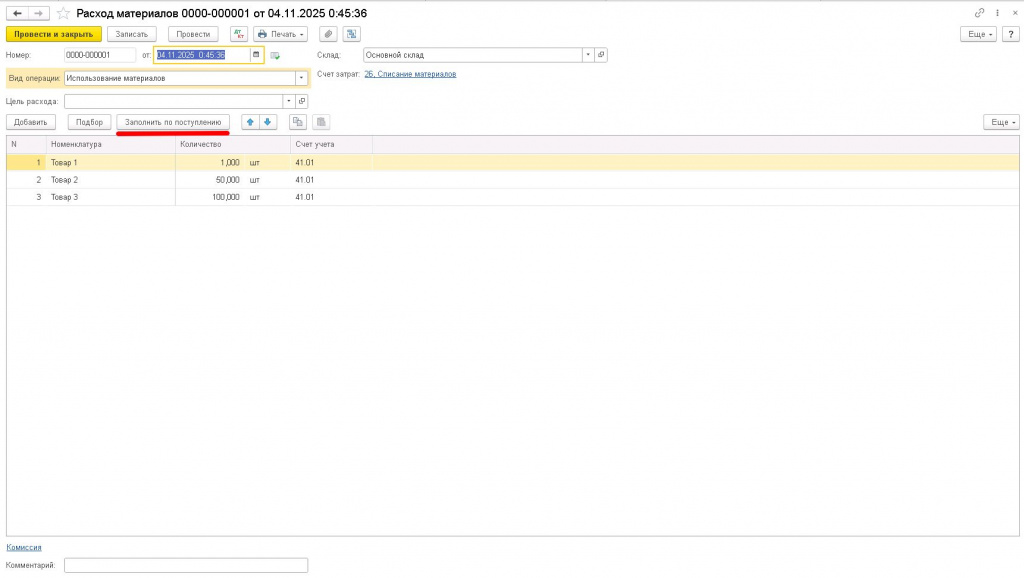The image size is (1024, 578).
Task: Open top Еще menu
Action: (978, 34)
